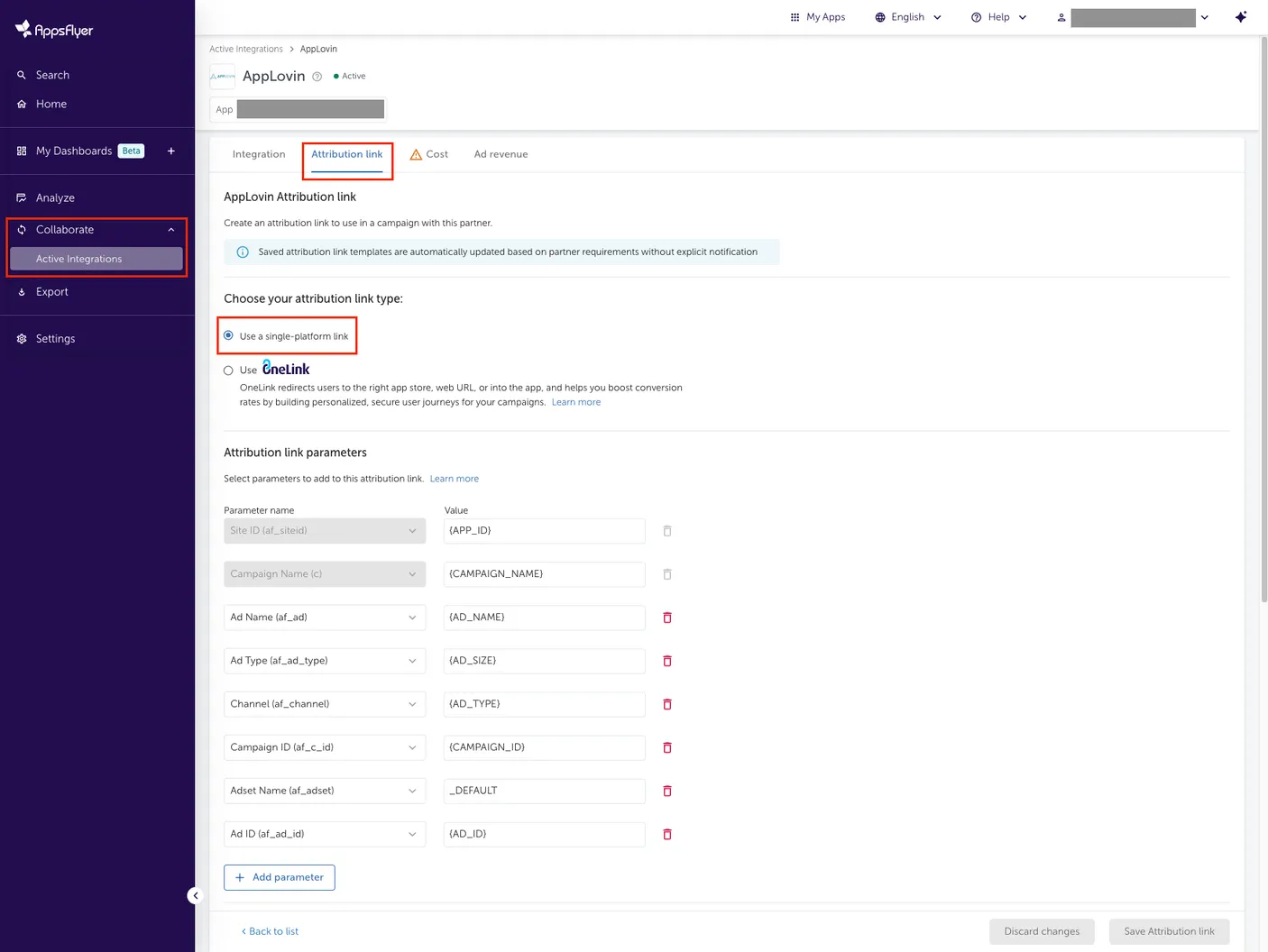
Task: Open Search from the sidebar
Action: point(22,75)
